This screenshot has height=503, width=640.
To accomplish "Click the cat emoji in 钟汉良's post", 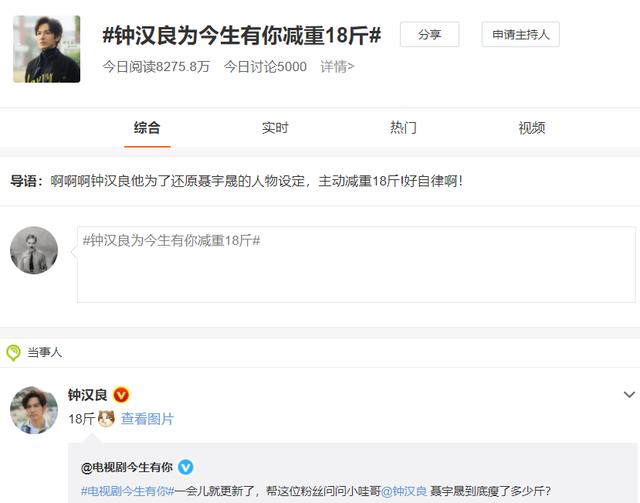I will point(107,419).
